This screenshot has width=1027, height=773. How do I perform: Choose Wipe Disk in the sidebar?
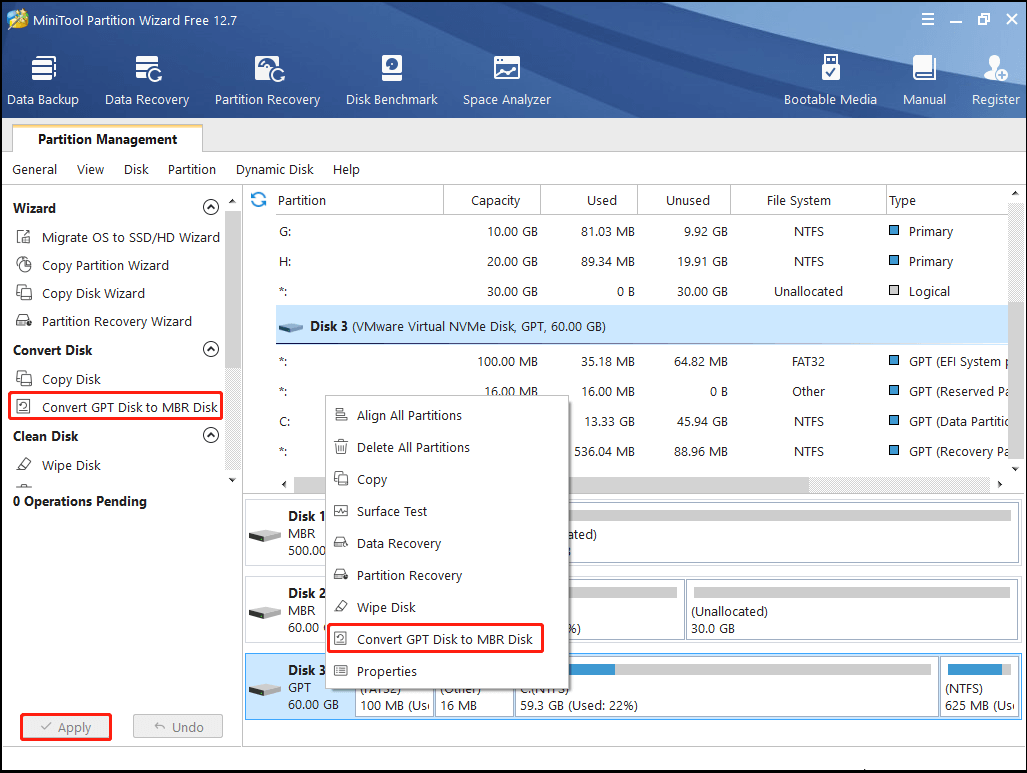tap(58, 465)
